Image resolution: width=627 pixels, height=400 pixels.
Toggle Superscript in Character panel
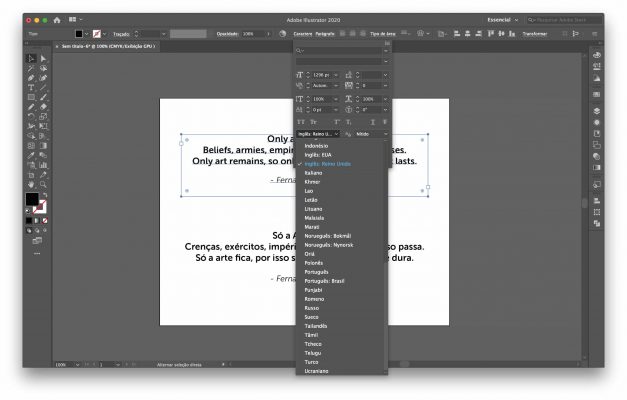(x=337, y=122)
